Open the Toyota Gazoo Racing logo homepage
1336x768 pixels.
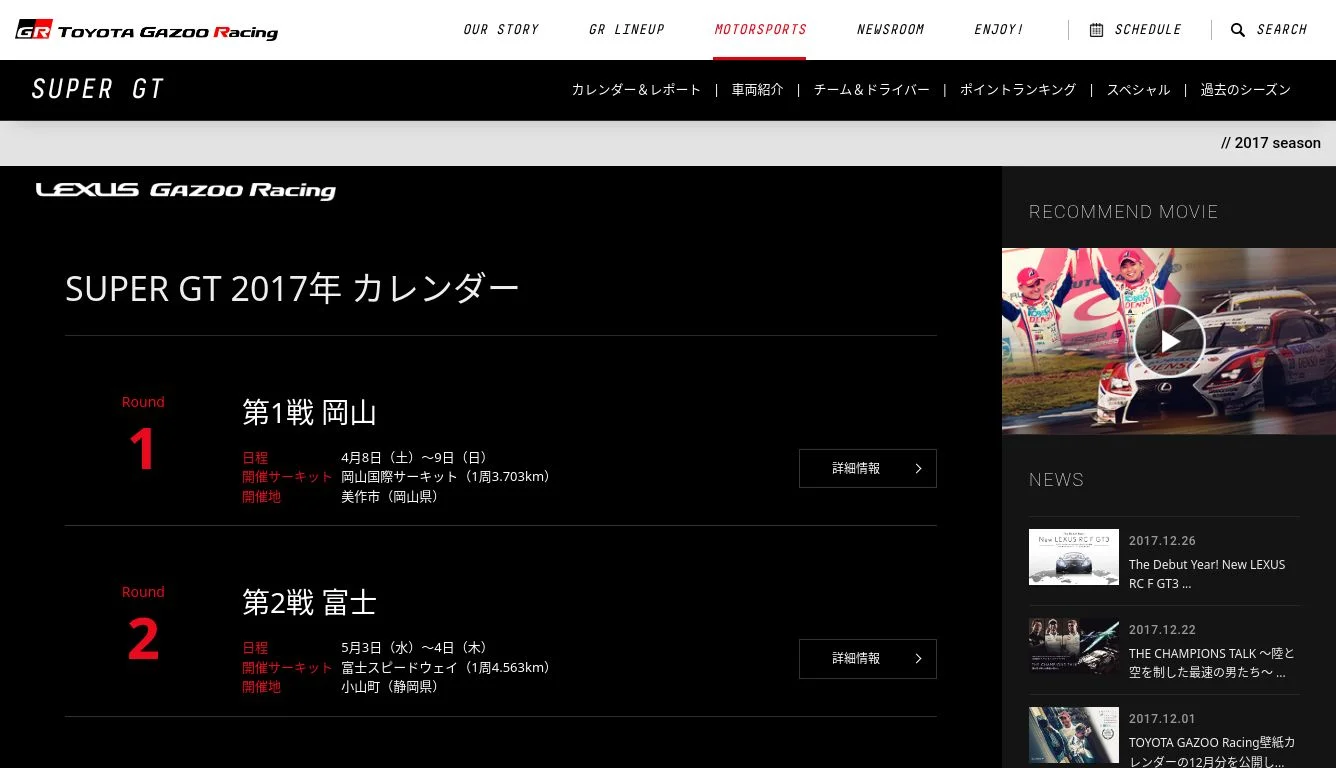[x=147, y=31]
